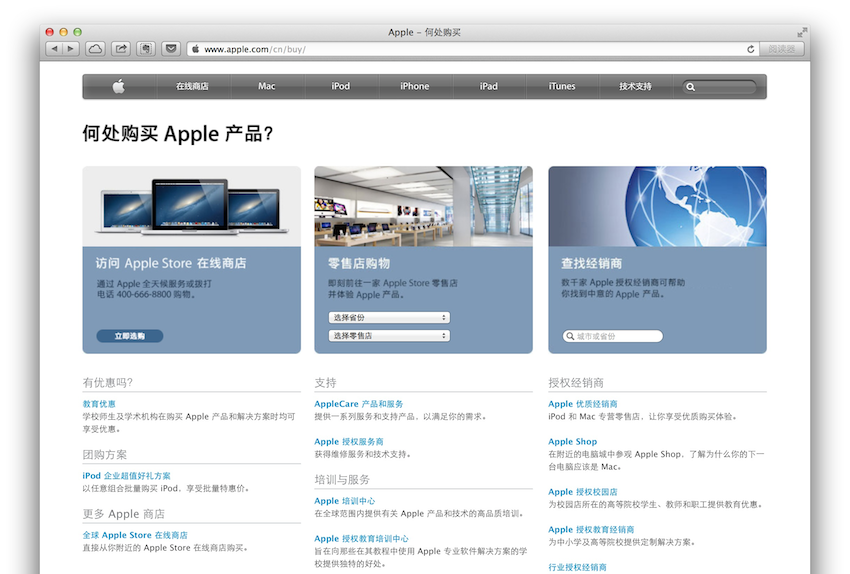Click the 城市或省份 search field

click(613, 336)
